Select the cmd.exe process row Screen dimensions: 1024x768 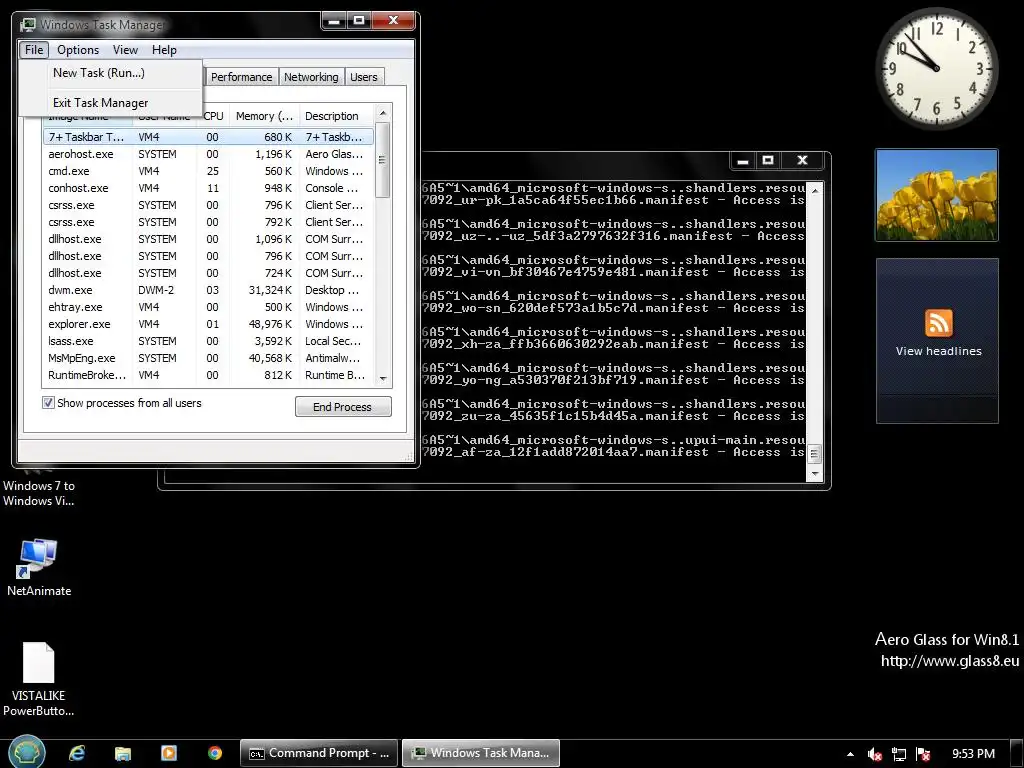(x=208, y=171)
